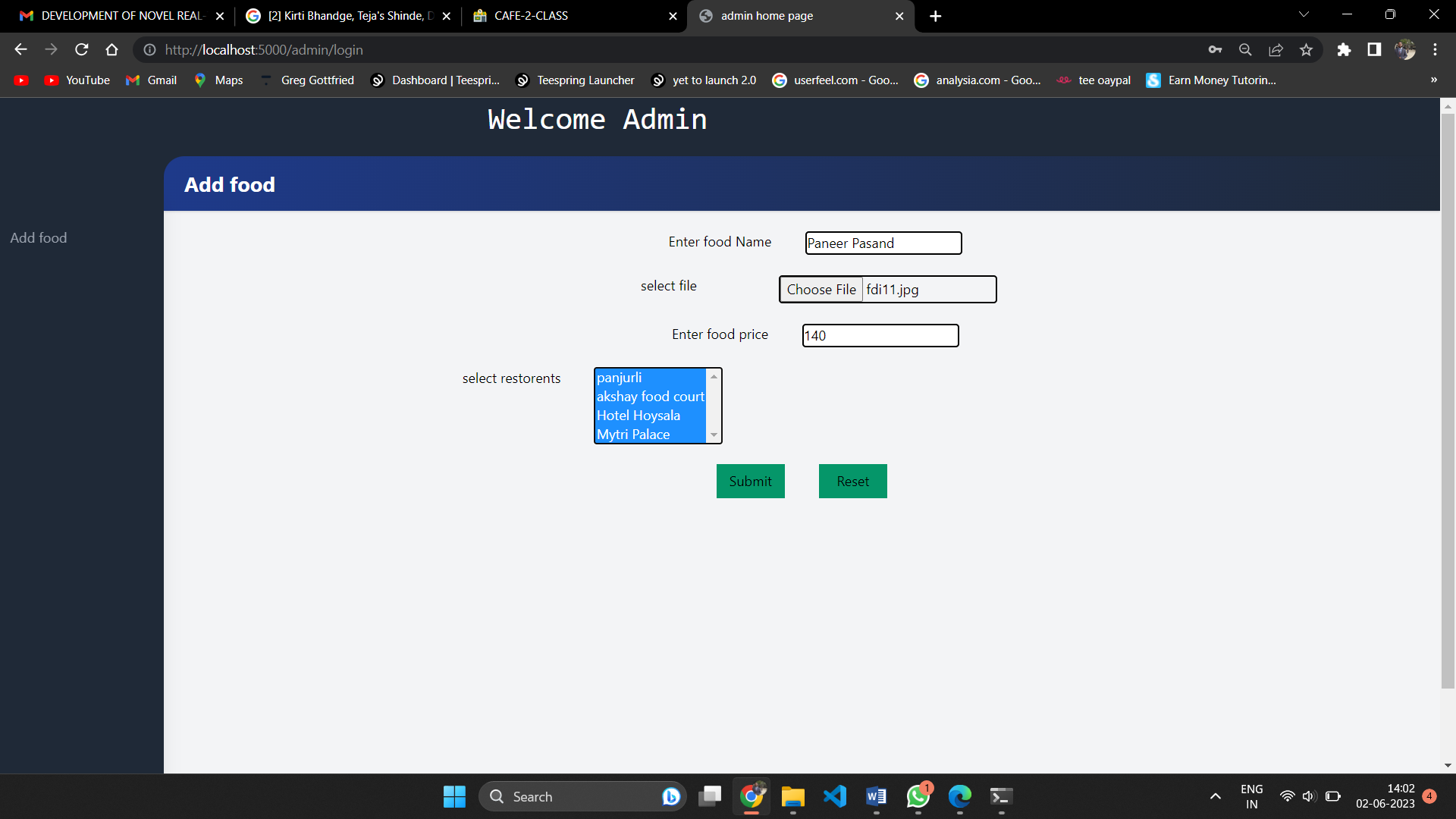The height and width of the screenshot is (819, 1456).
Task: Select Hotel Hoysala in the restaurants list
Action: 638,415
